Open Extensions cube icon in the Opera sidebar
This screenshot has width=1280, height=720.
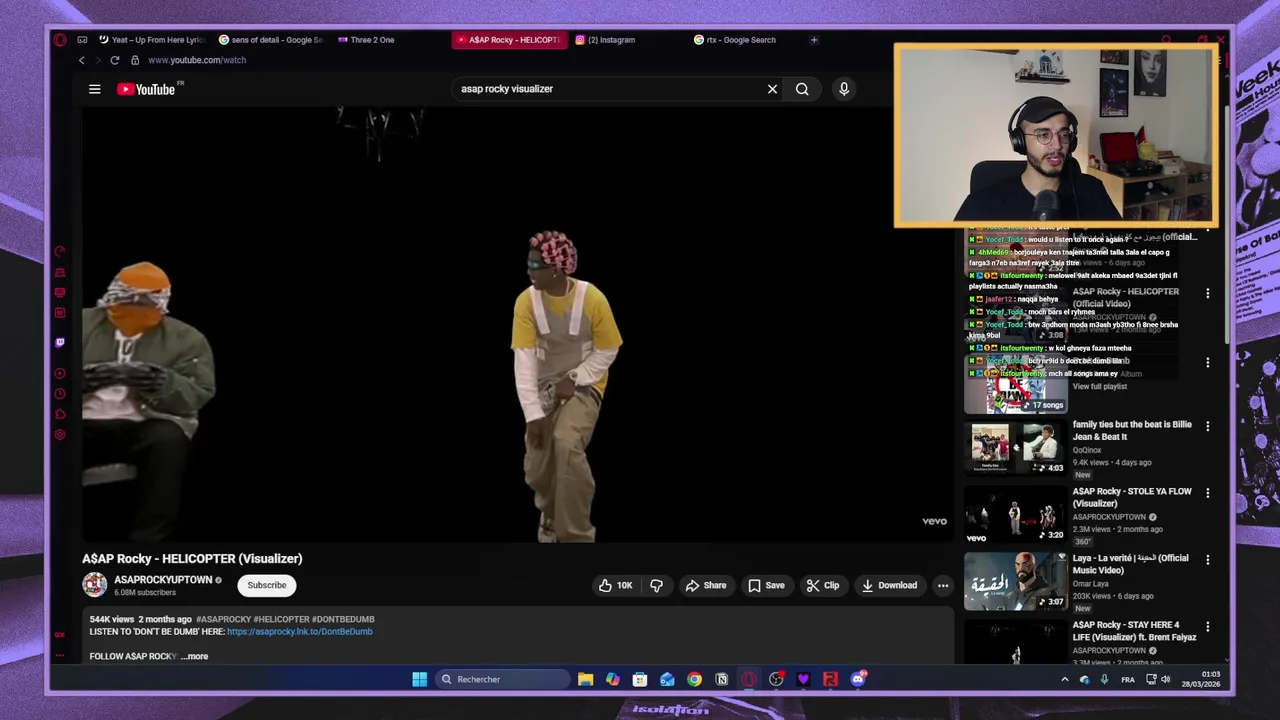pos(60,414)
